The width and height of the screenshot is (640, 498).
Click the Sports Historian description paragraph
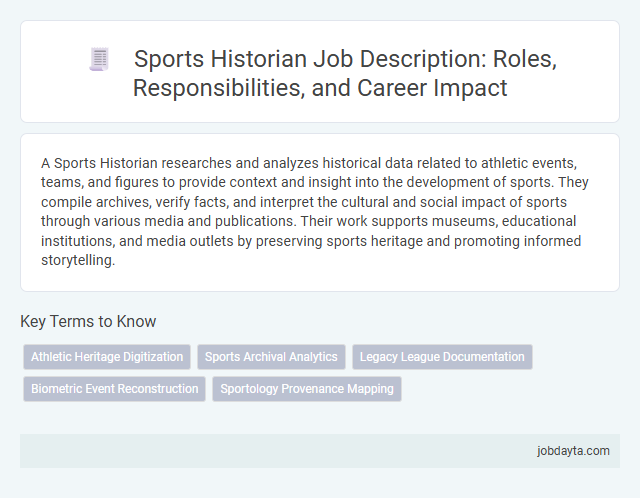point(315,211)
